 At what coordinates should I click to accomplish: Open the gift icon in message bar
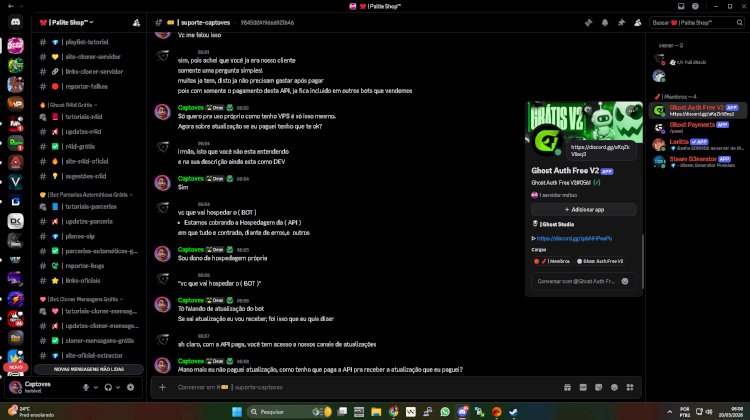tap(567, 387)
